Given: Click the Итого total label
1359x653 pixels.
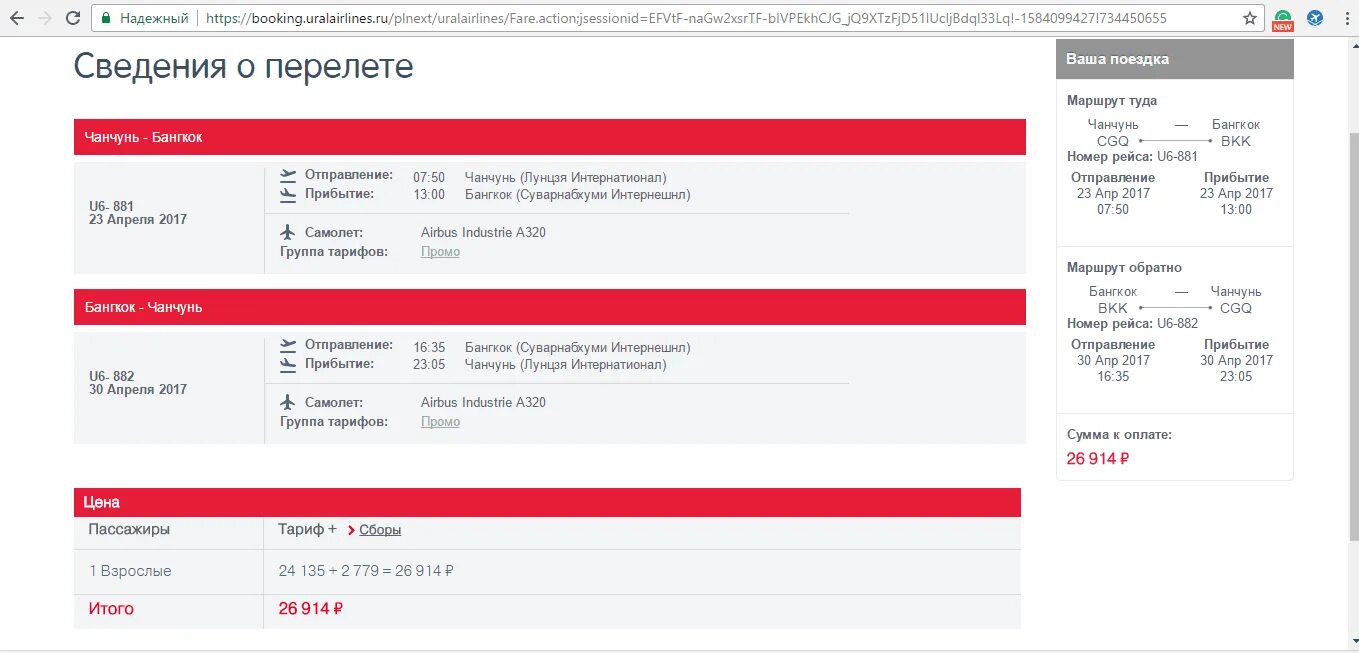Looking at the screenshot, I should 111,609.
